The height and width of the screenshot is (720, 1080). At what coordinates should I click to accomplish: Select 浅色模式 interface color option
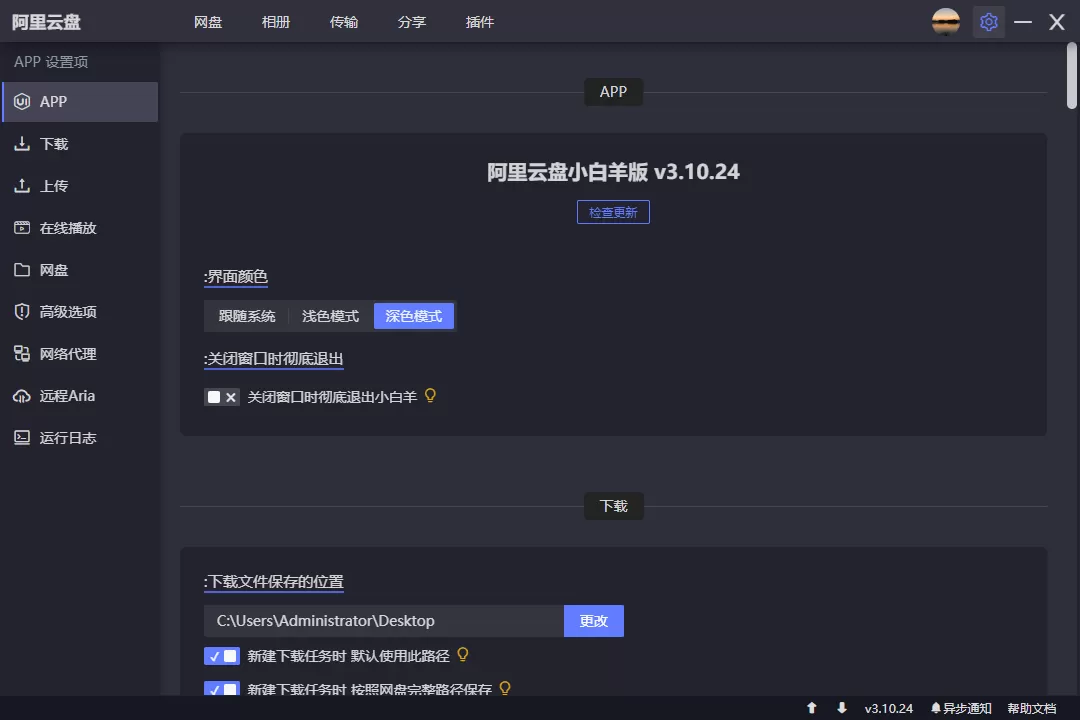330,314
